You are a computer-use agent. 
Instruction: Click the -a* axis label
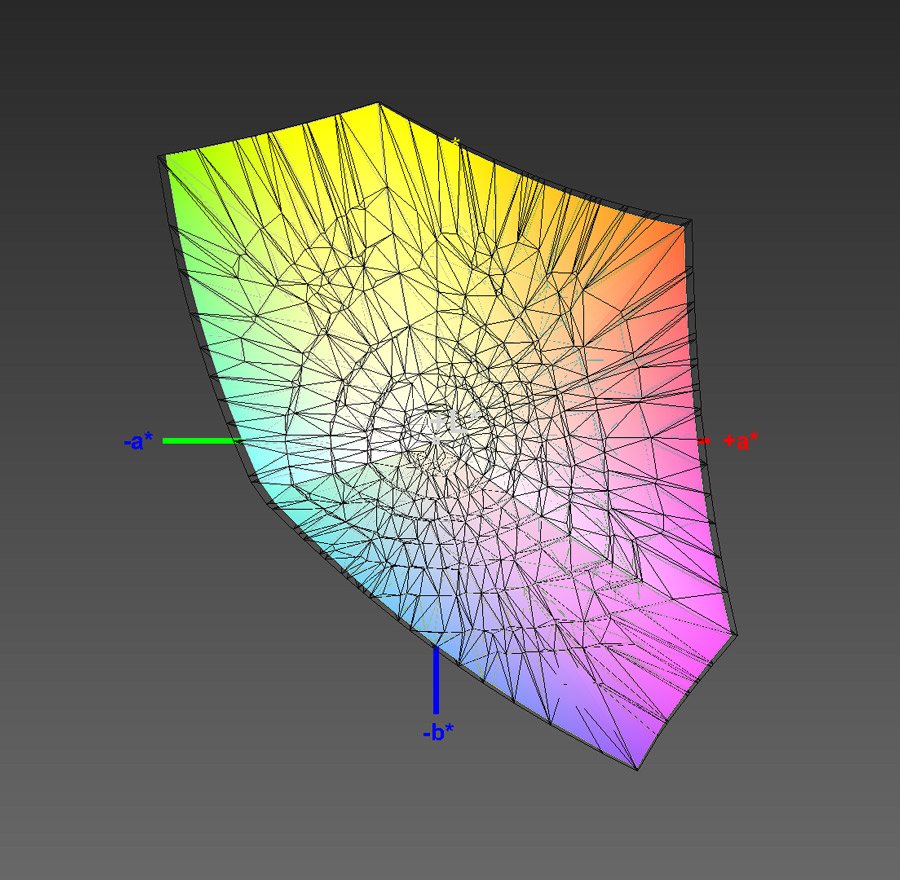pyautogui.click(x=138, y=441)
